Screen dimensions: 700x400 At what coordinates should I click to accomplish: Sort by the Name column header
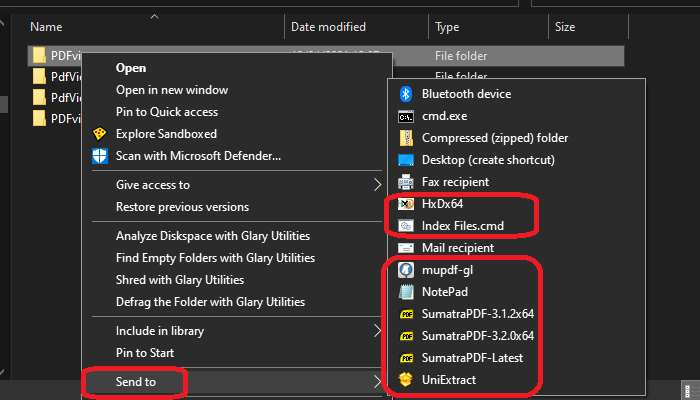(46, 27)
